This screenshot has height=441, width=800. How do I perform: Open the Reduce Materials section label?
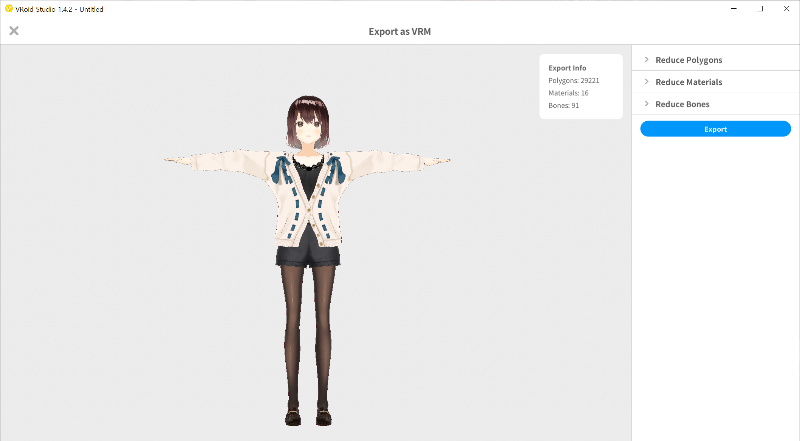click(x=689, y=82)
